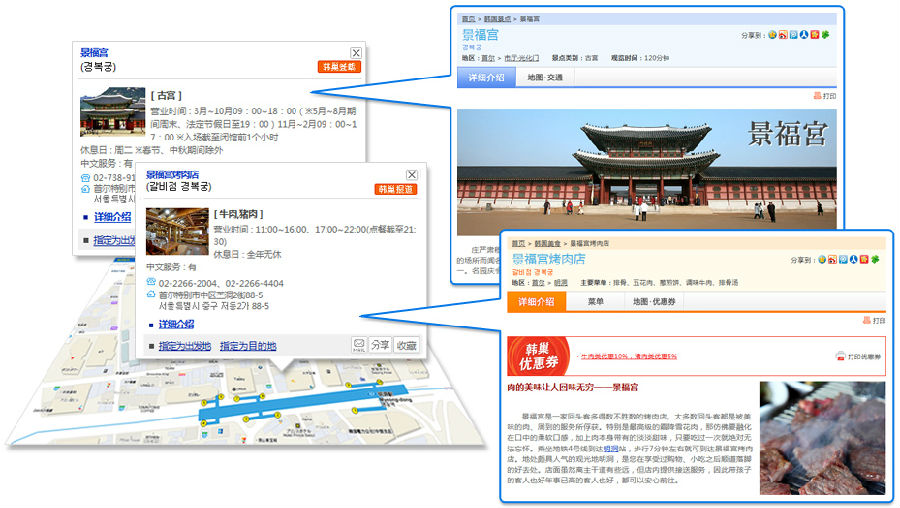
Task: Click 韩国景点 breadcrumb on the palace page
Action: 497,19
